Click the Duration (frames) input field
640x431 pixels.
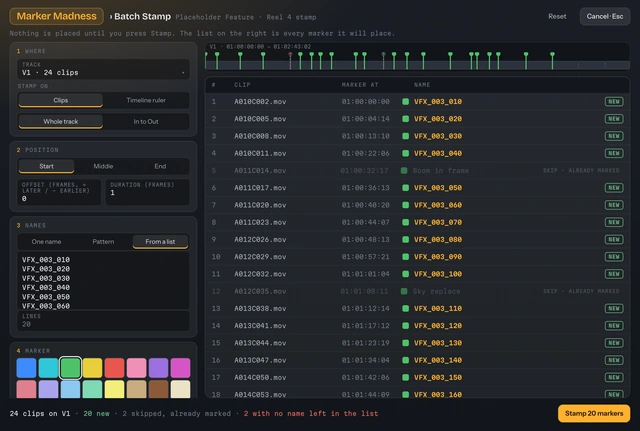point(147,192)
